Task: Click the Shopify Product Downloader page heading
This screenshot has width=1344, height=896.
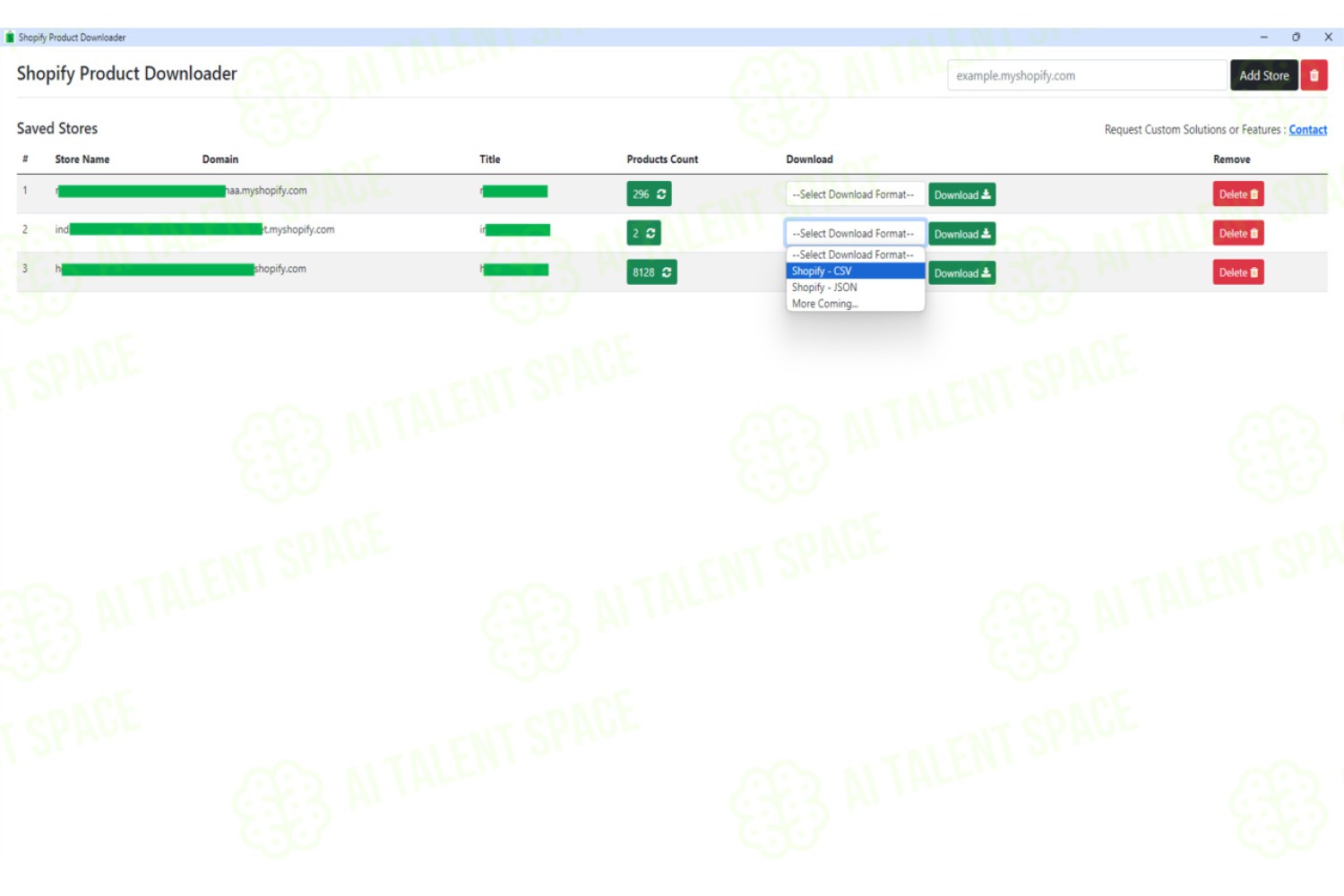Action: (126, 74)
